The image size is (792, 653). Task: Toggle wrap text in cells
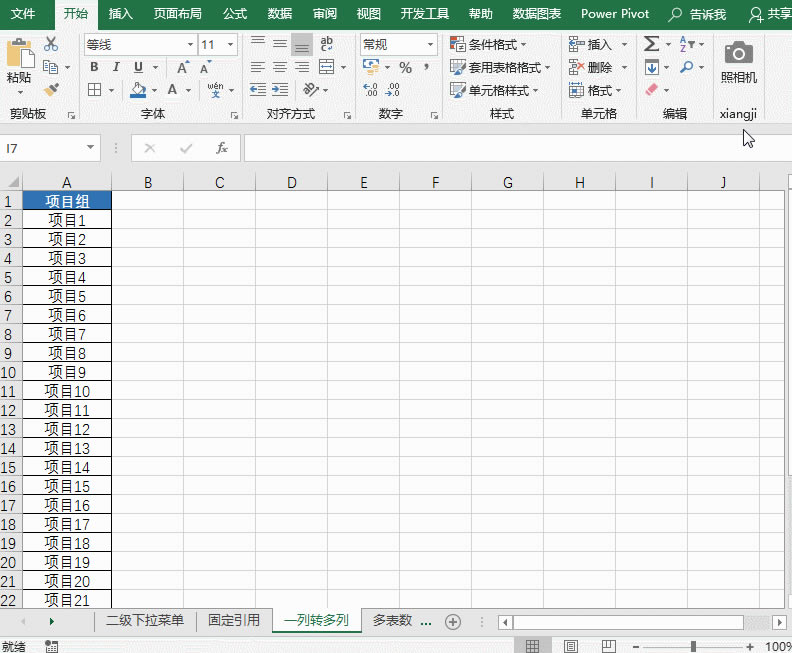[x=326, y=45]
